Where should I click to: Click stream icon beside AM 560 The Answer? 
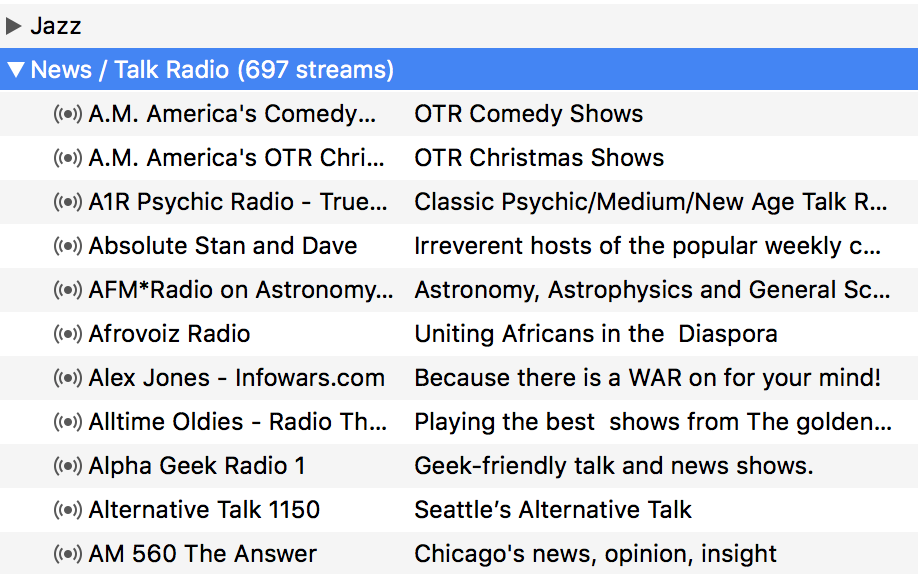[x=68, y=554]
